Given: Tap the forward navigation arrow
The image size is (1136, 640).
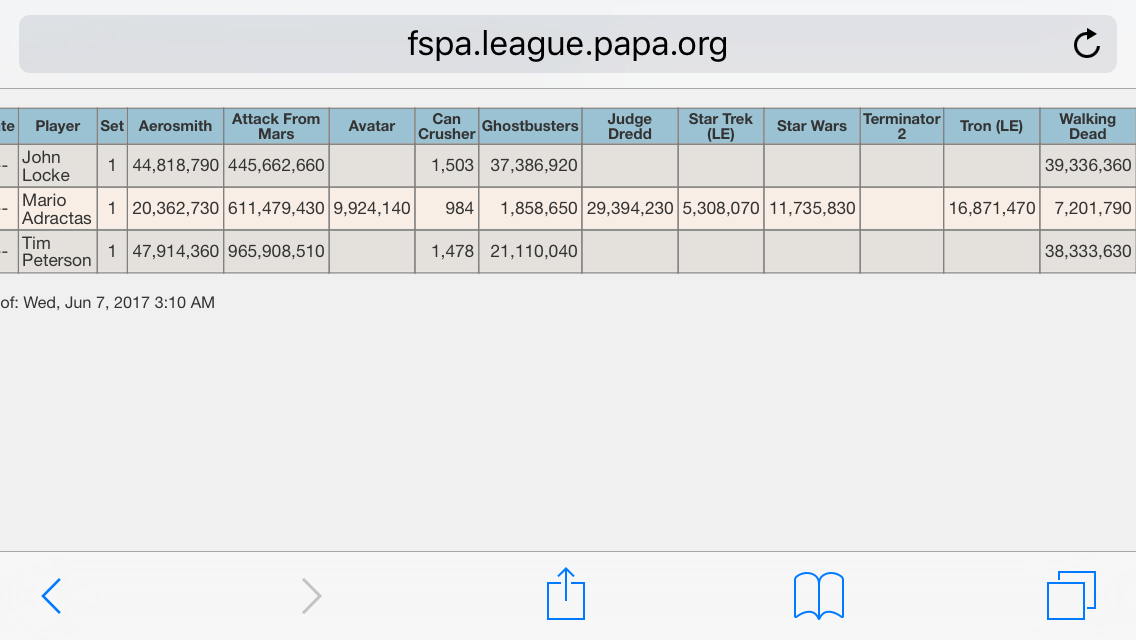Looking at the screenshot, I should tap(312, 596).
